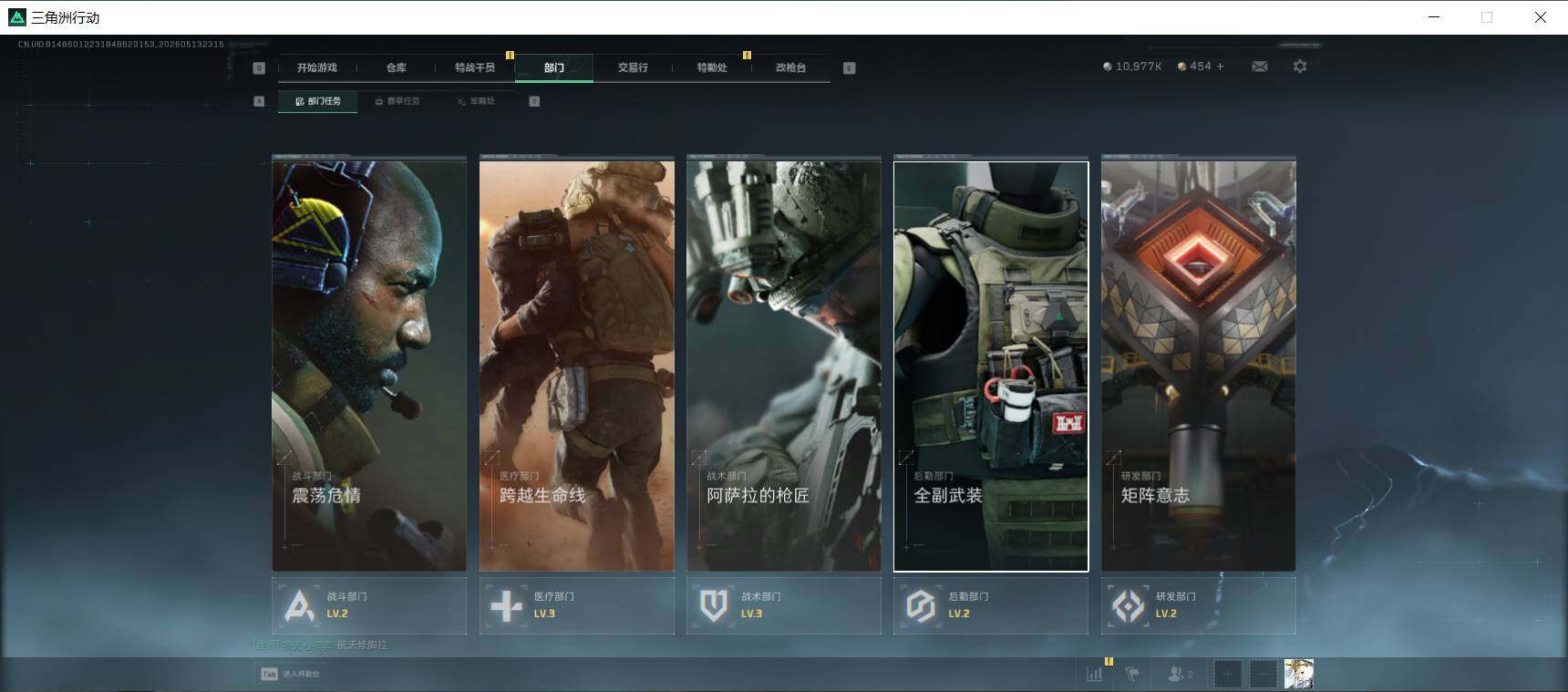Open the 矩阵意志 mission card
The height and width of the screenshot is (692, 1568).
[x=1199, y=367]
